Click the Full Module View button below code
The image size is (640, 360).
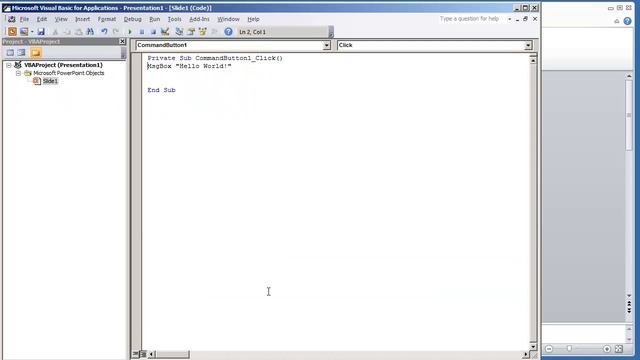tap(143, 354)
